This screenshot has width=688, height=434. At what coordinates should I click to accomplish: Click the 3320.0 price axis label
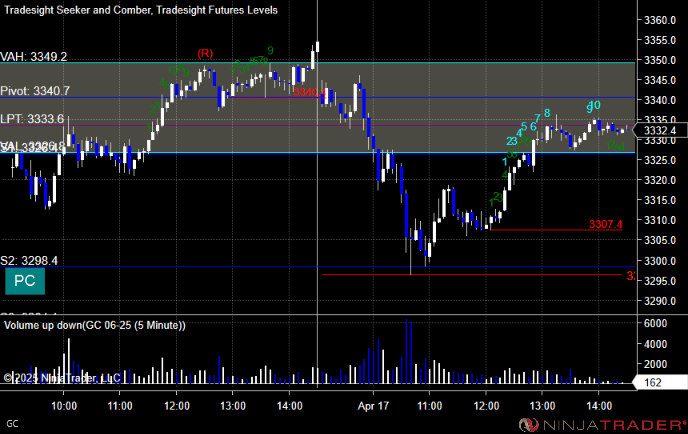660,180
